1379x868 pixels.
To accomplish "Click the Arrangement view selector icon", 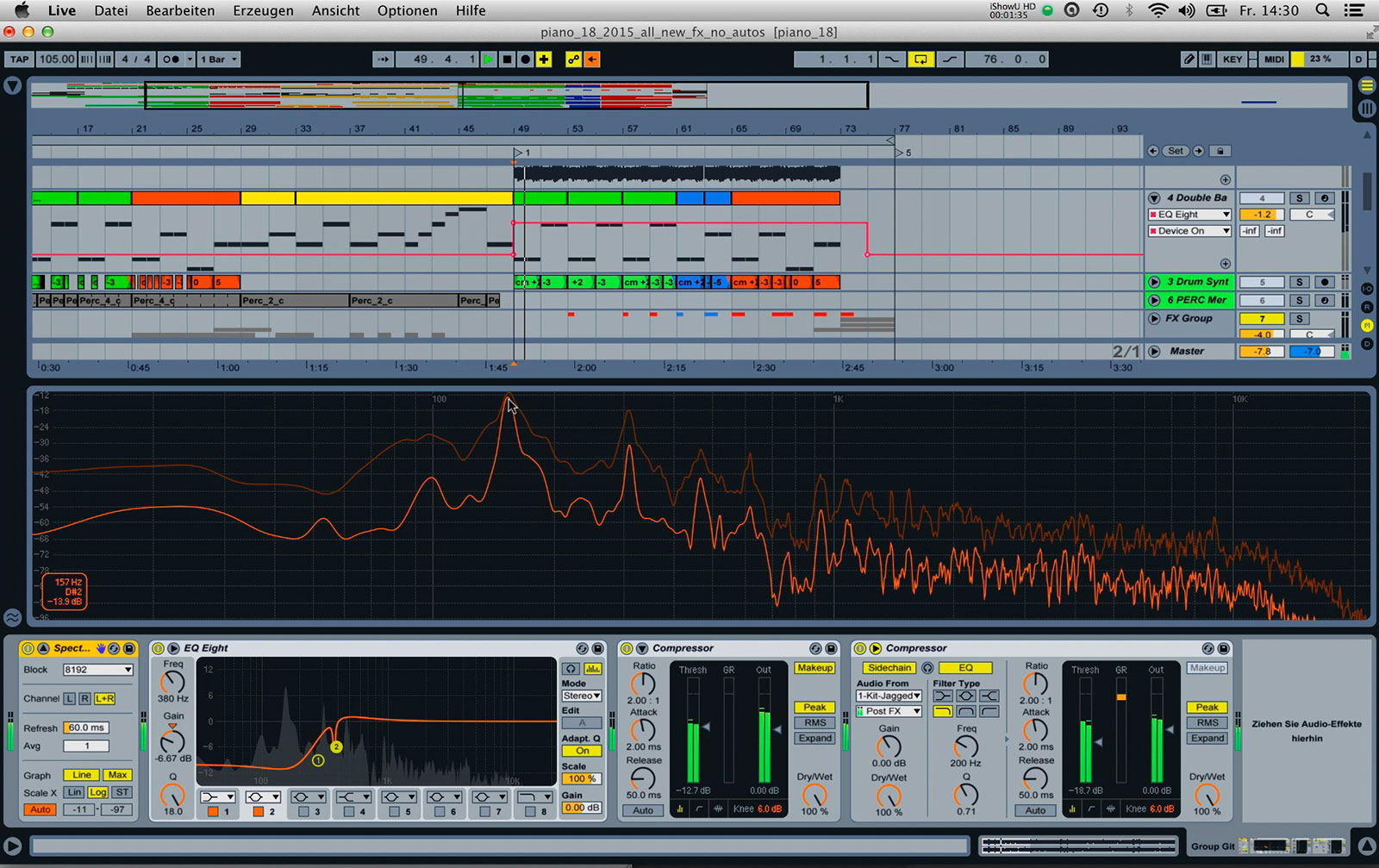I will coord(1367,85).
